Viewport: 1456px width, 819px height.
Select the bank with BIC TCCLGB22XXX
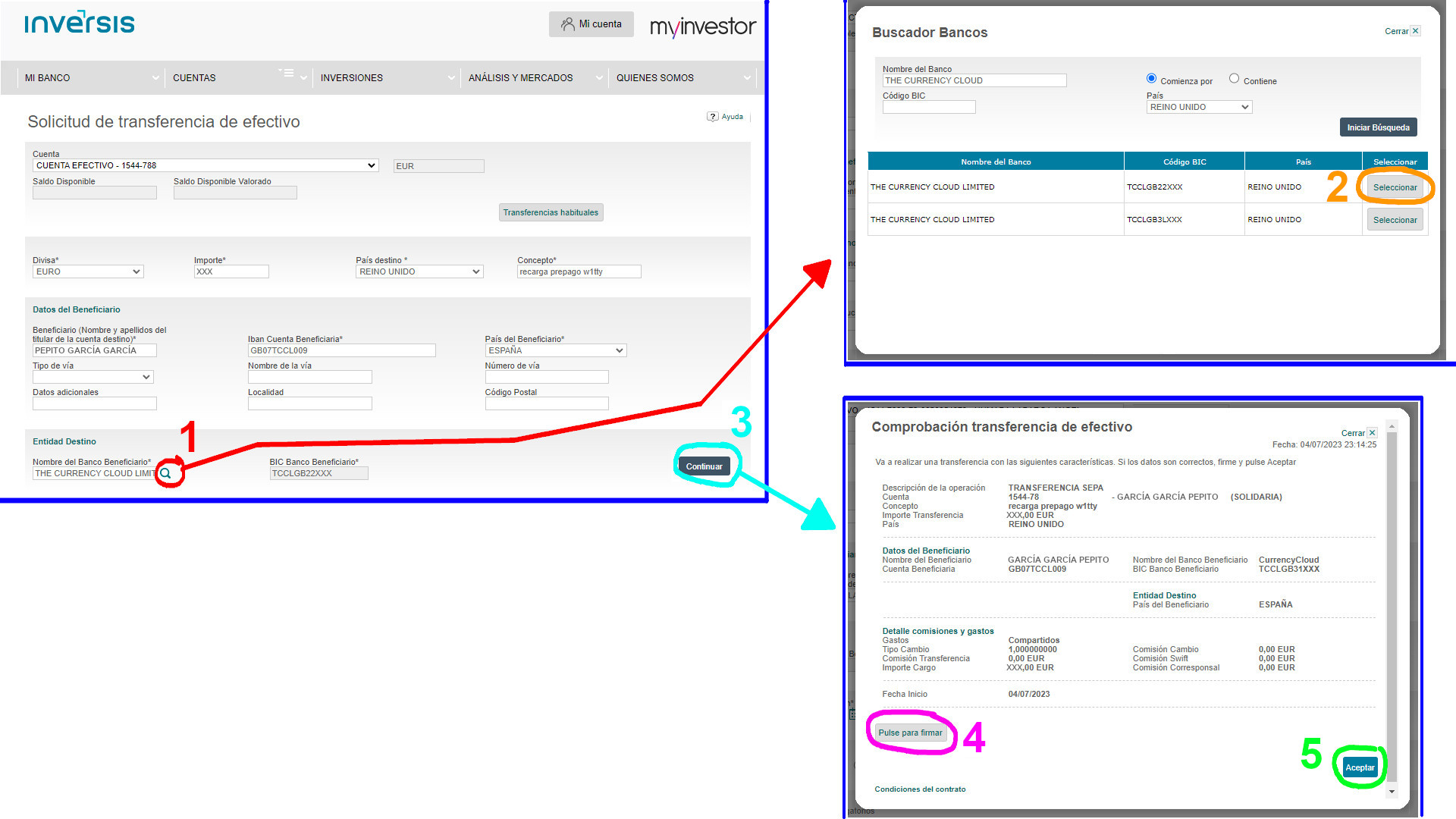(1395, 187)
